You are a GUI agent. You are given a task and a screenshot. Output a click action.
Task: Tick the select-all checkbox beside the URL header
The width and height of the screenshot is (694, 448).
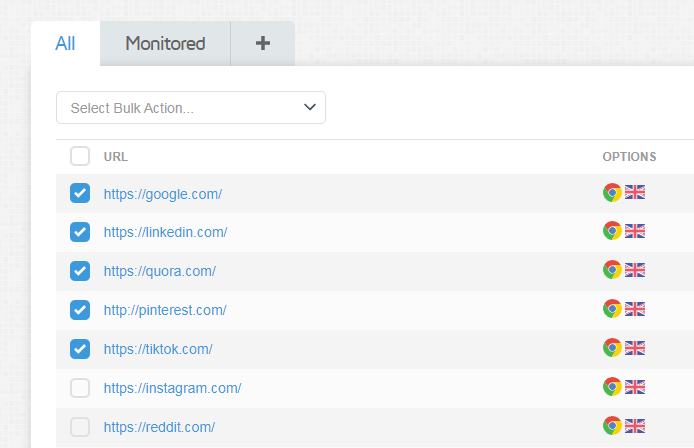80,156
